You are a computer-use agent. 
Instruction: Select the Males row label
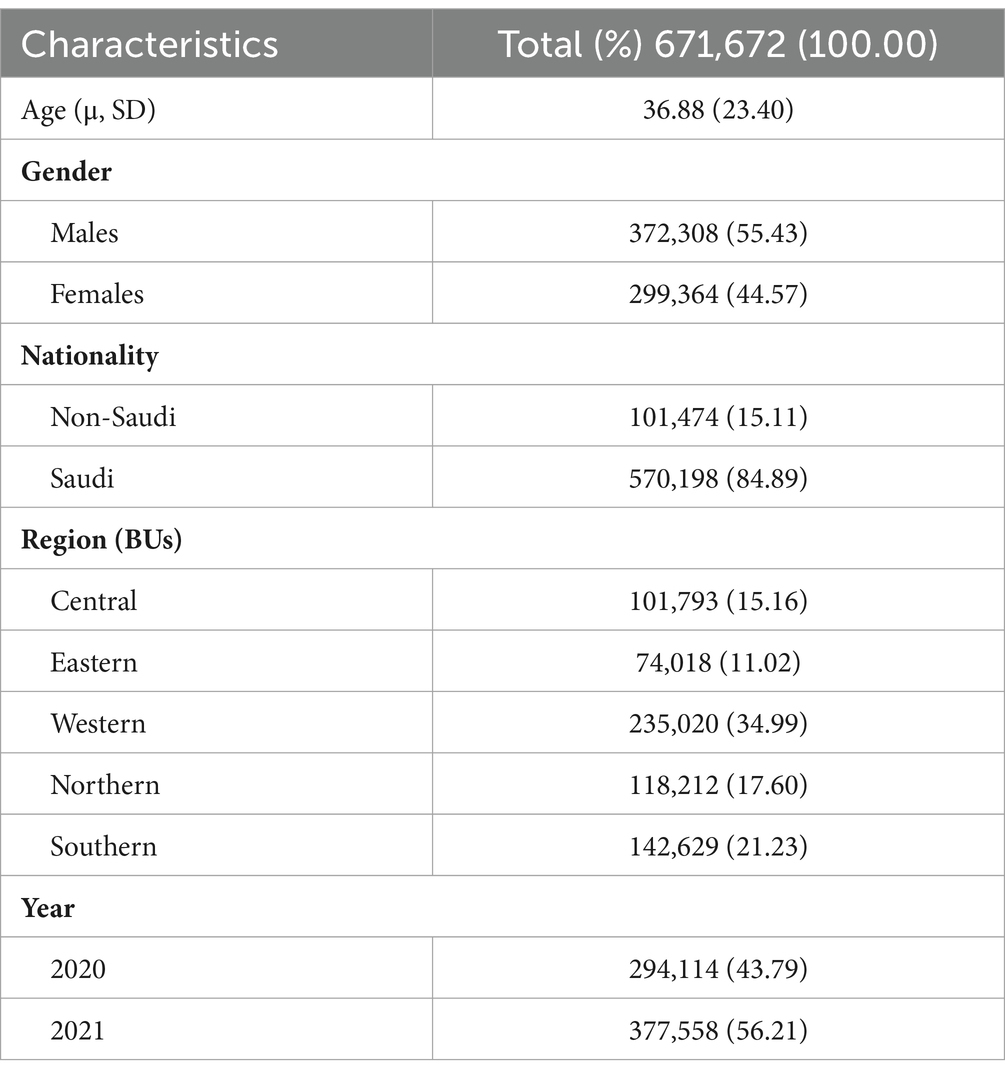pyautogui.click(x=84, y=232)
